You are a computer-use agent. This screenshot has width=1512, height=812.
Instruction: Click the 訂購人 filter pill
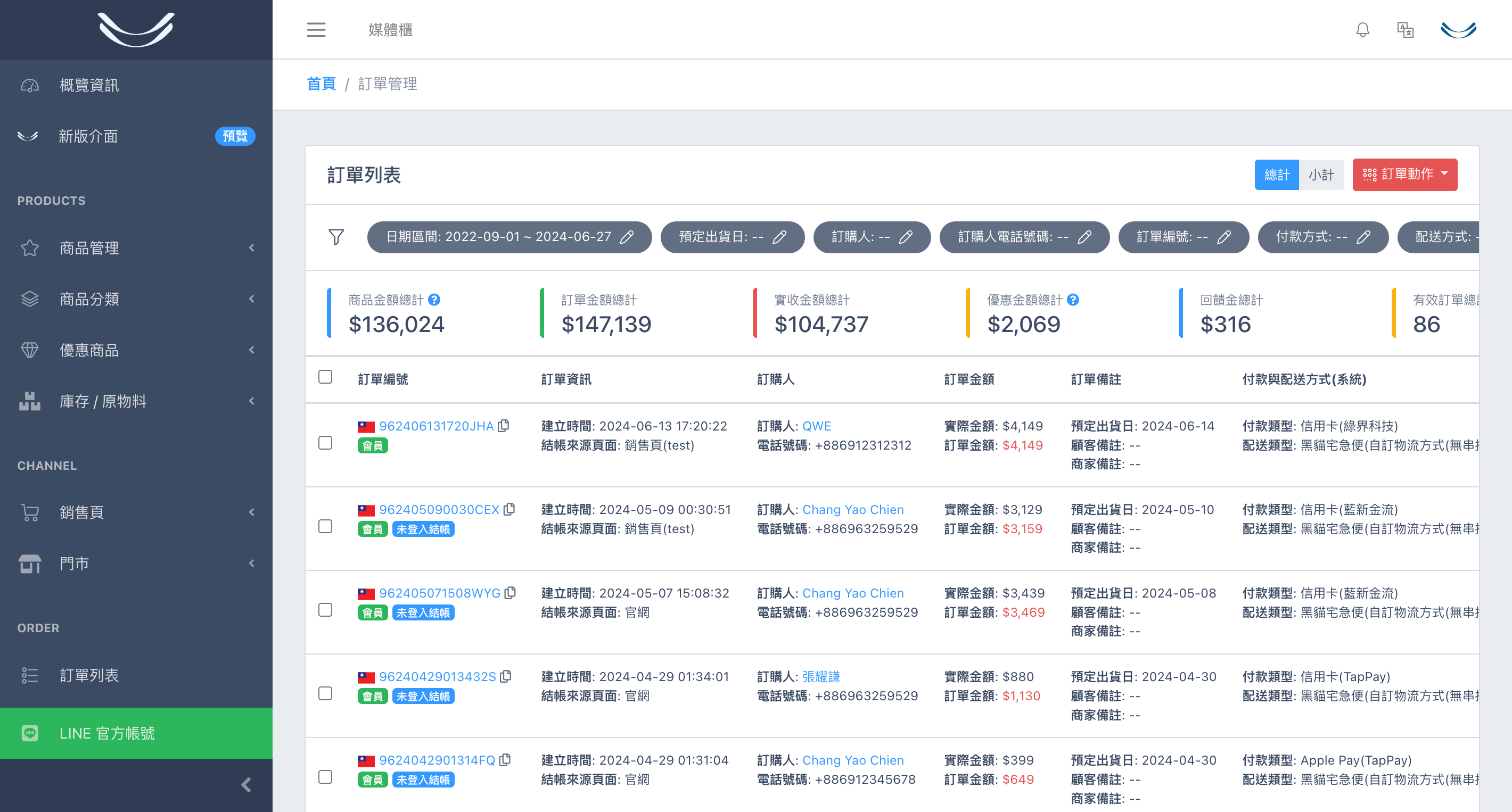tap(871, 237)
